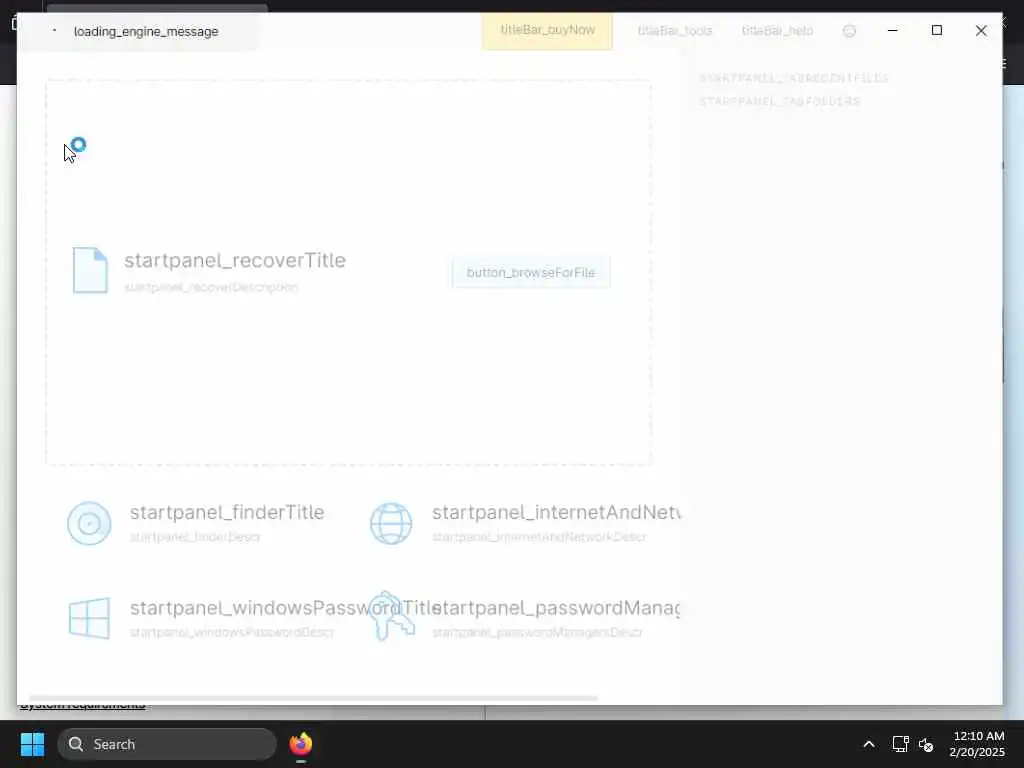Close the application window

click(x=981, y=31)
